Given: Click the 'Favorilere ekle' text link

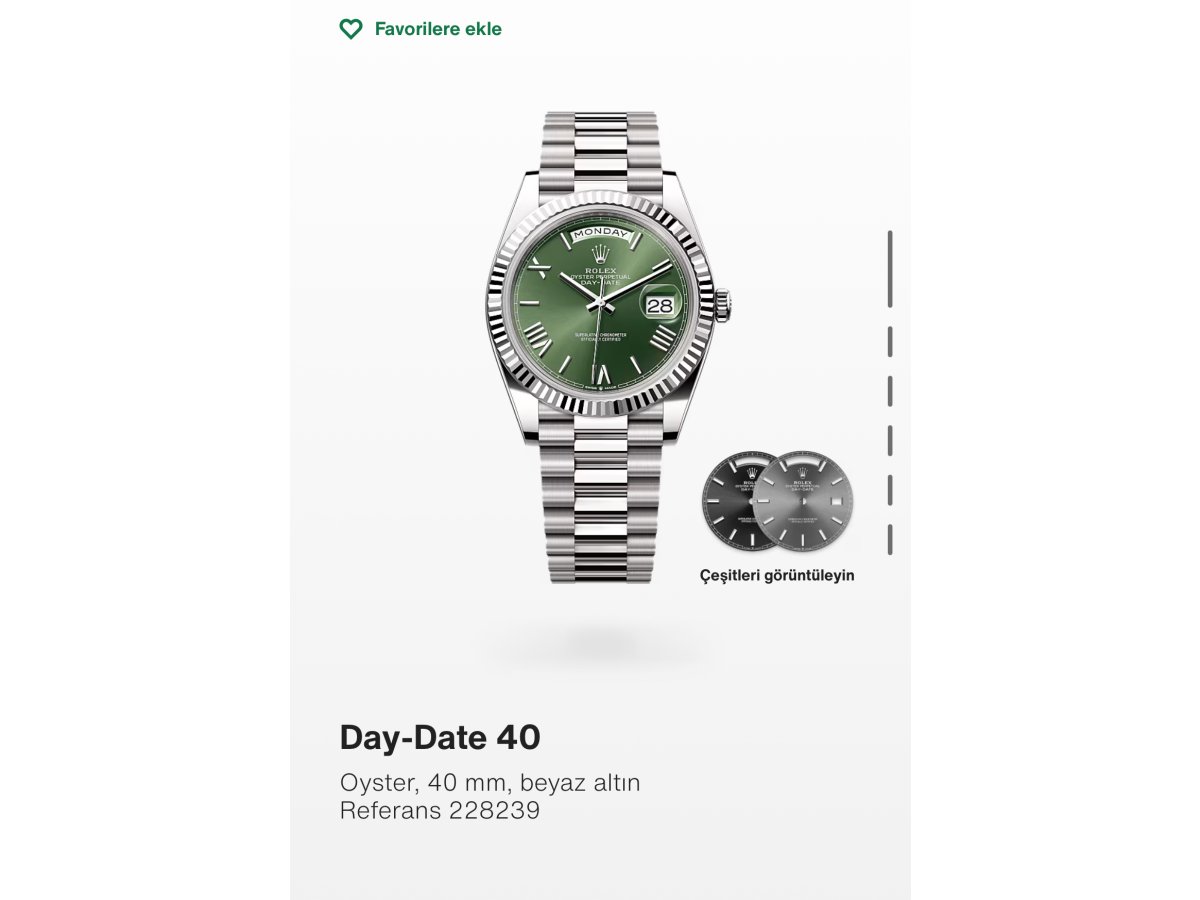Looking at the screenshot, I should [x=438, y=29].
